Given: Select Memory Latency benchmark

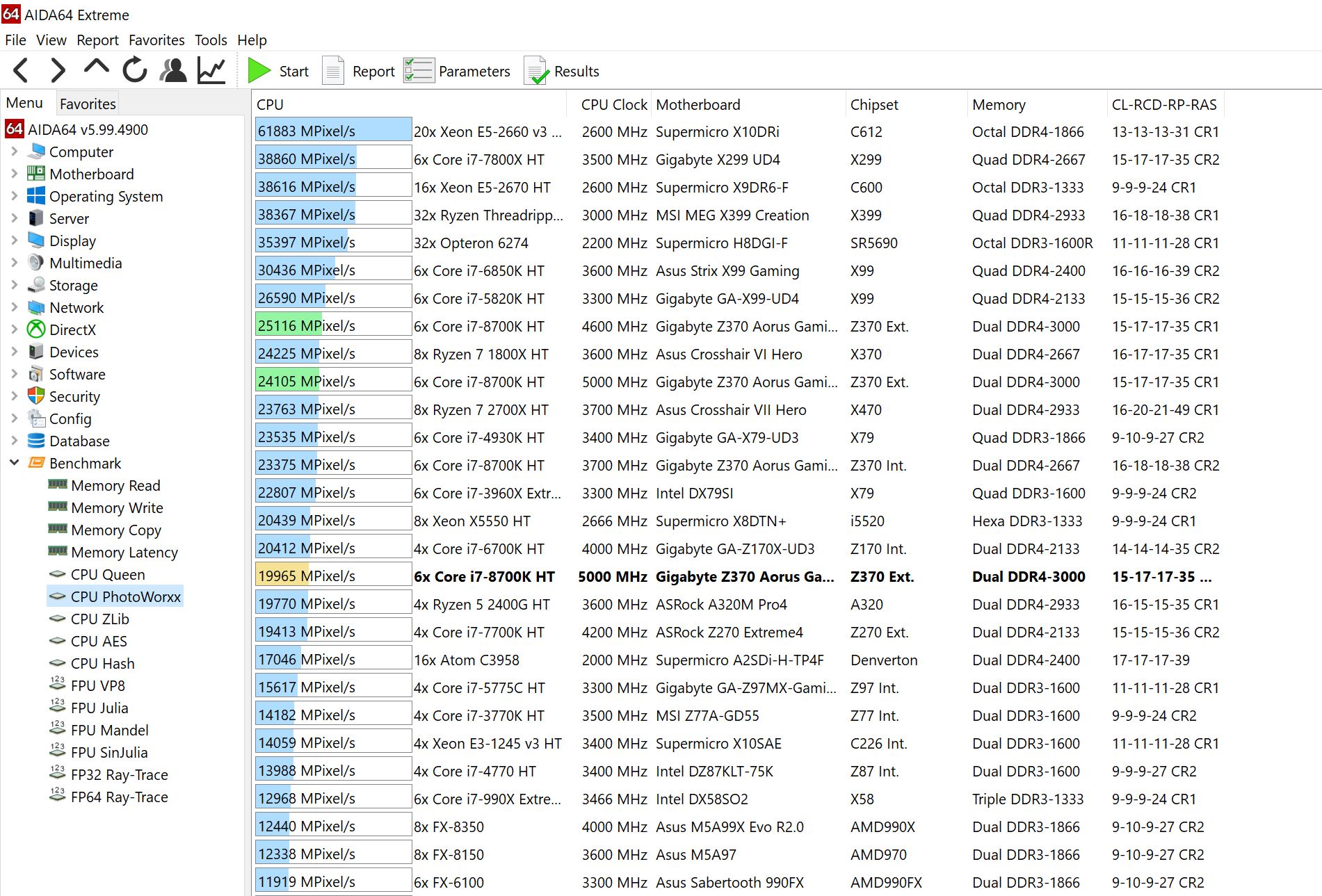Looking at the screenshot, I should tap(124, 552).
